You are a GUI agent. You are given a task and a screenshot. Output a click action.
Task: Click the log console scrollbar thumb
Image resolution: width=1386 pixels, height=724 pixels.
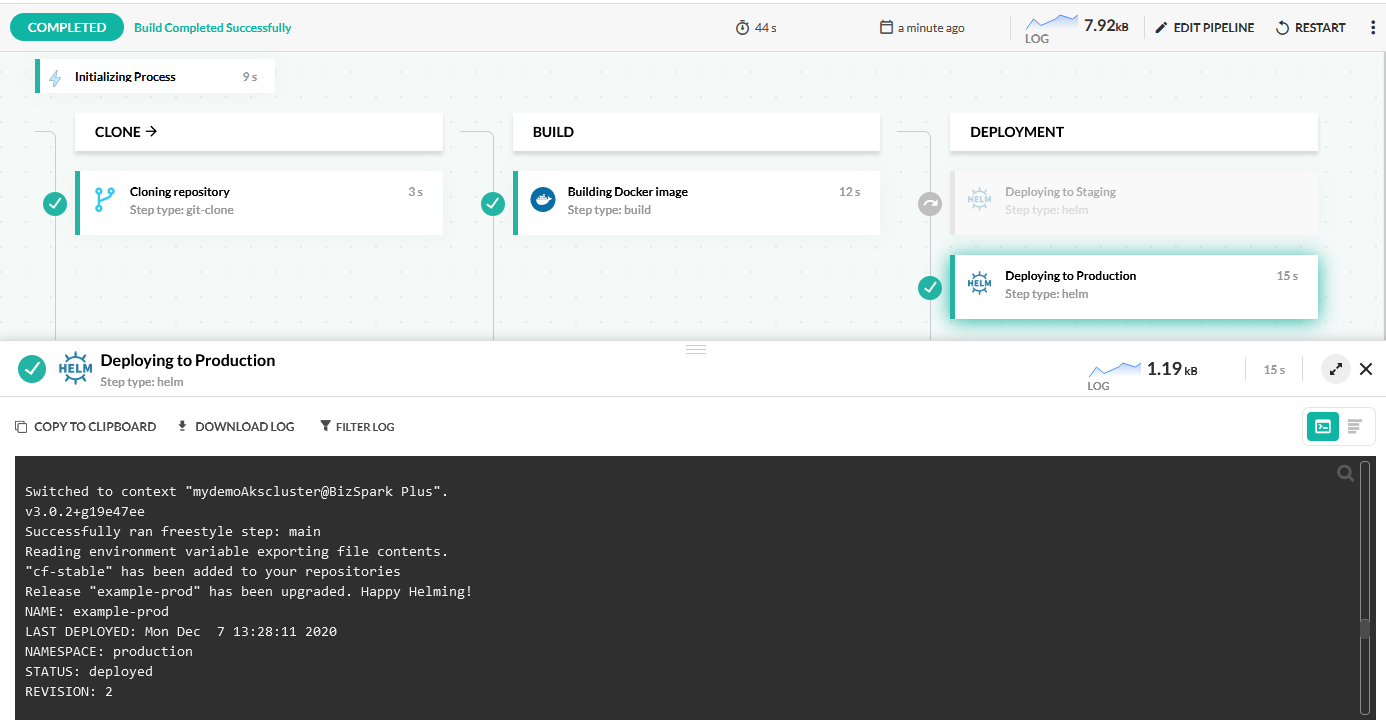[x=1365, y=628]
